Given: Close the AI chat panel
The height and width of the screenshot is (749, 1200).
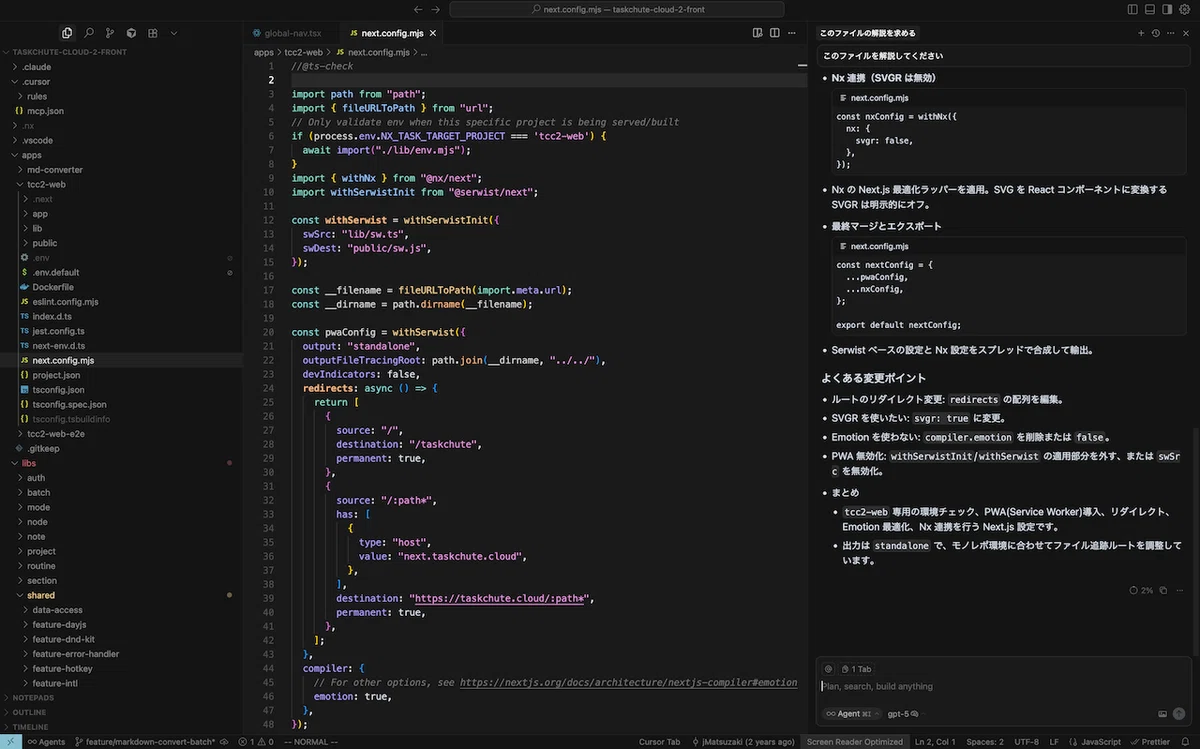Looking at the screenshot, I should (x=1184, y=33).
